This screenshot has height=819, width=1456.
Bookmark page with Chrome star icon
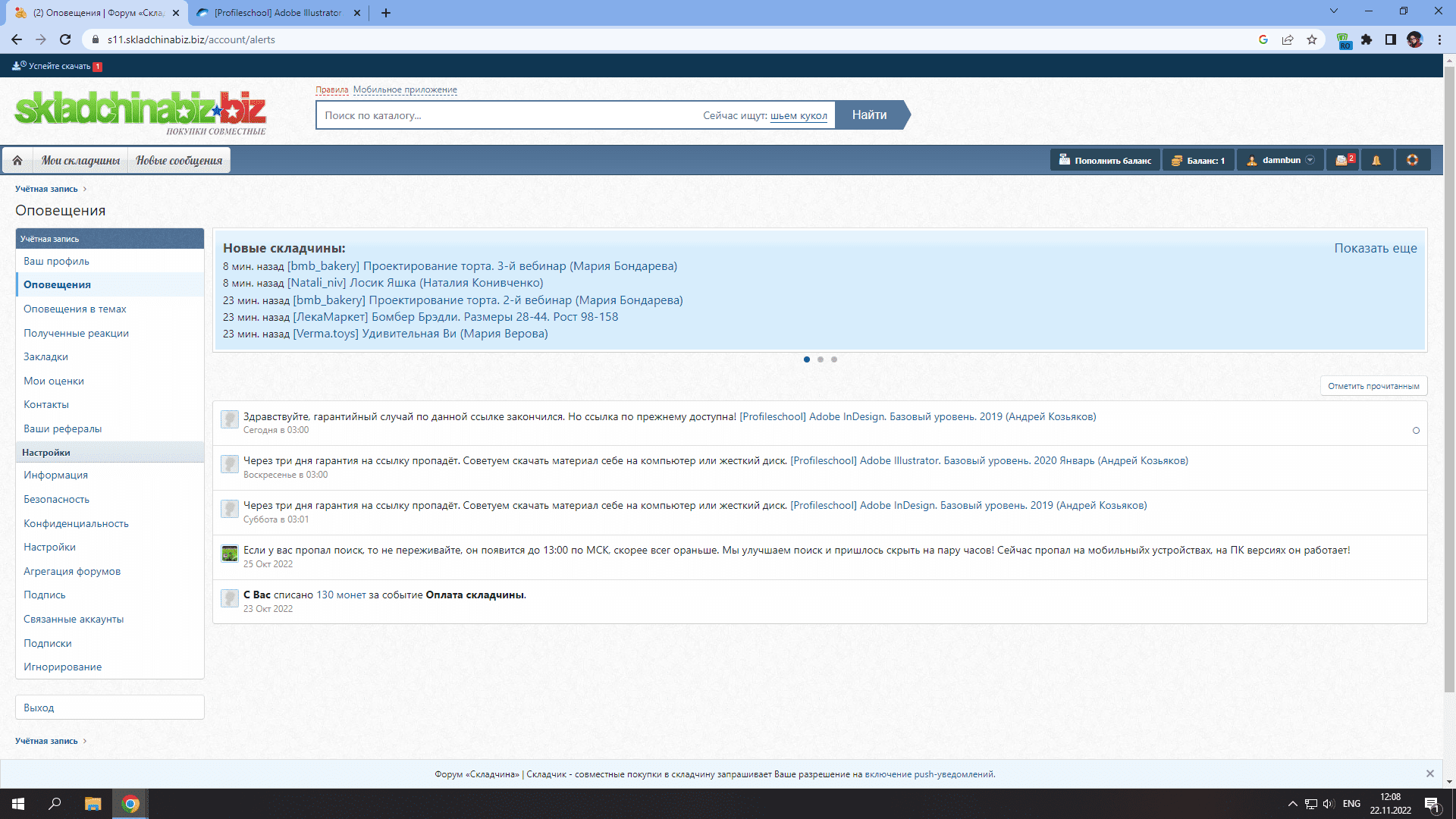click(1312, 39)
